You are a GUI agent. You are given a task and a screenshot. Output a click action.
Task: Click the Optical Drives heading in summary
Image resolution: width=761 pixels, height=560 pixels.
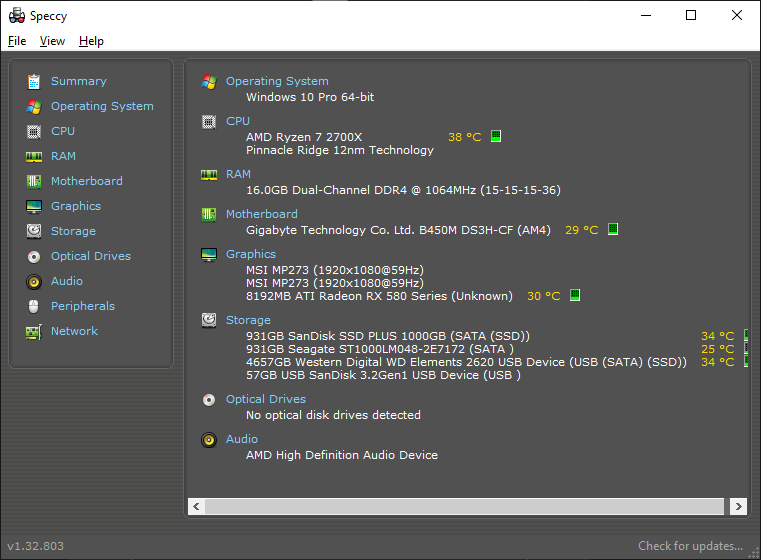265,399
